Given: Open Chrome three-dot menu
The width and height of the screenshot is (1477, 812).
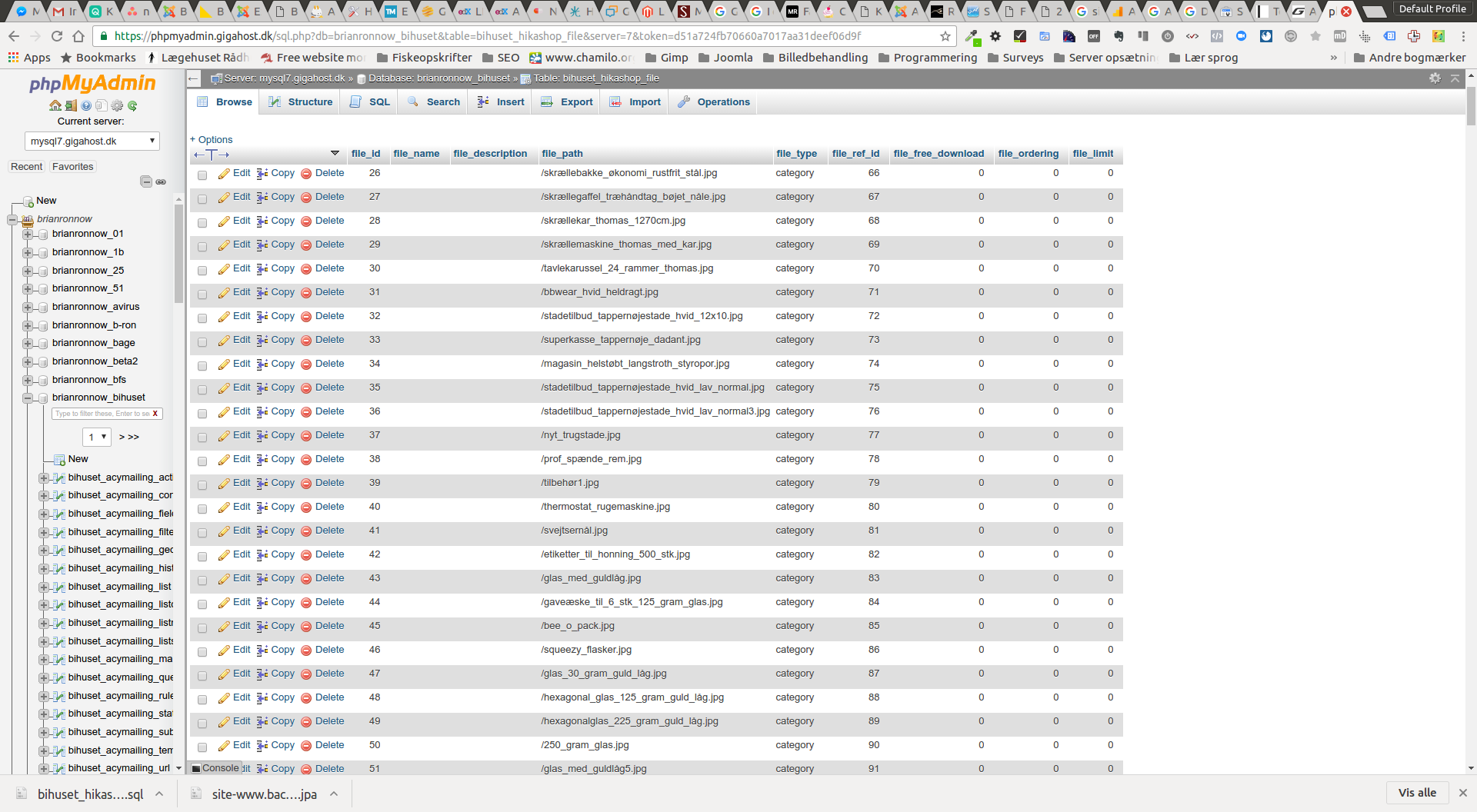Looking at the screenshot, I should tap(1463, 36).
